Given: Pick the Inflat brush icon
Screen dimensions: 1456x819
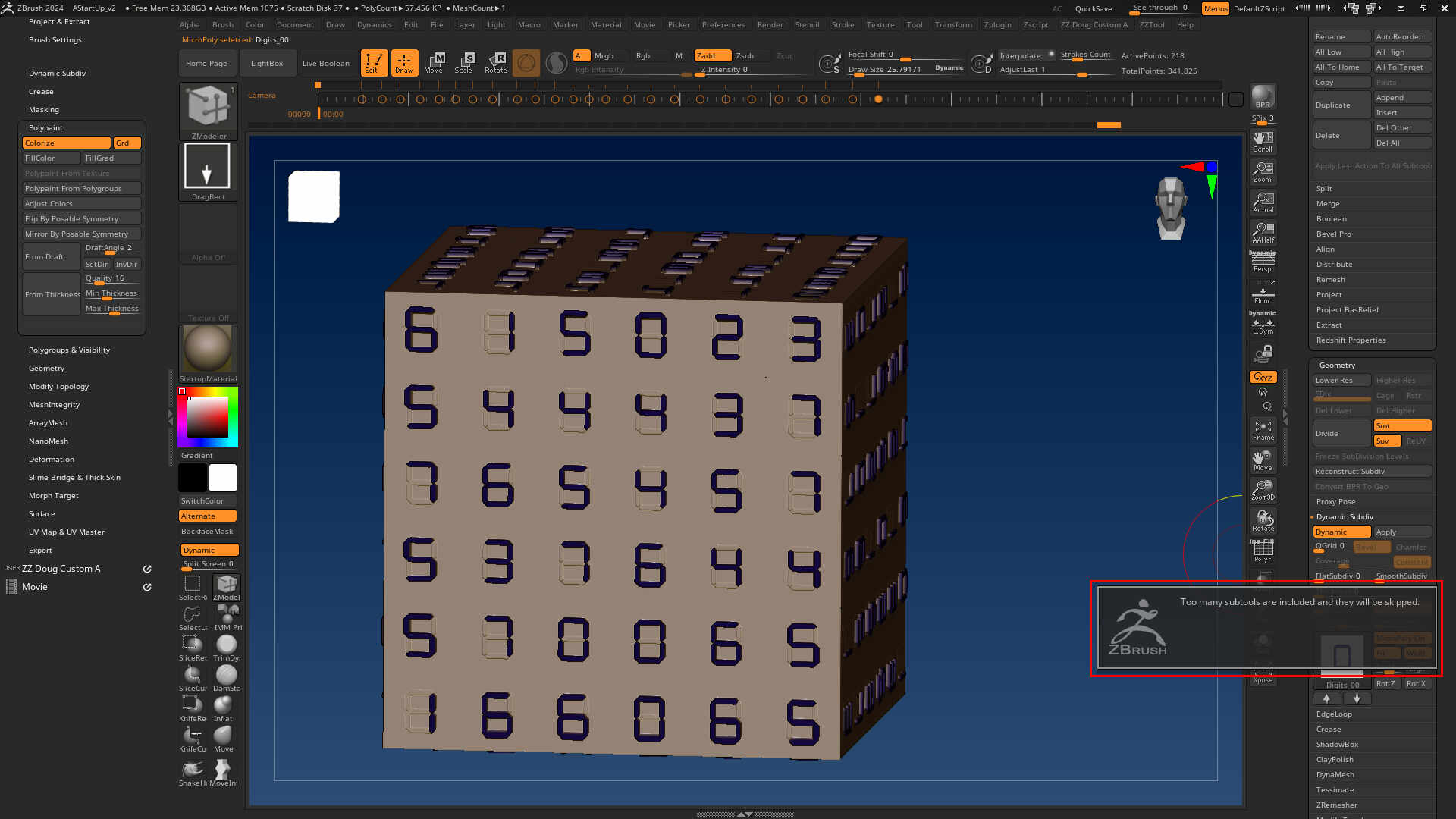Looking at the screenshot, I should pos(223,708).
